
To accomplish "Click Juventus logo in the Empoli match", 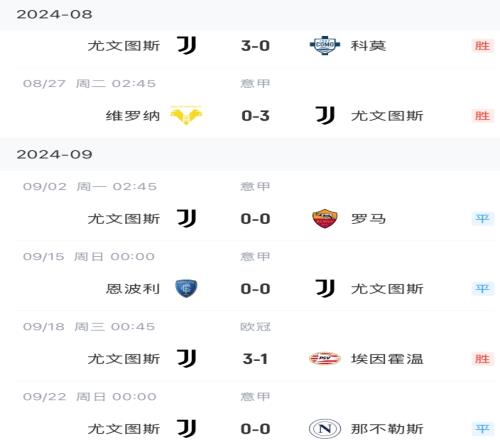I will 325,288.
